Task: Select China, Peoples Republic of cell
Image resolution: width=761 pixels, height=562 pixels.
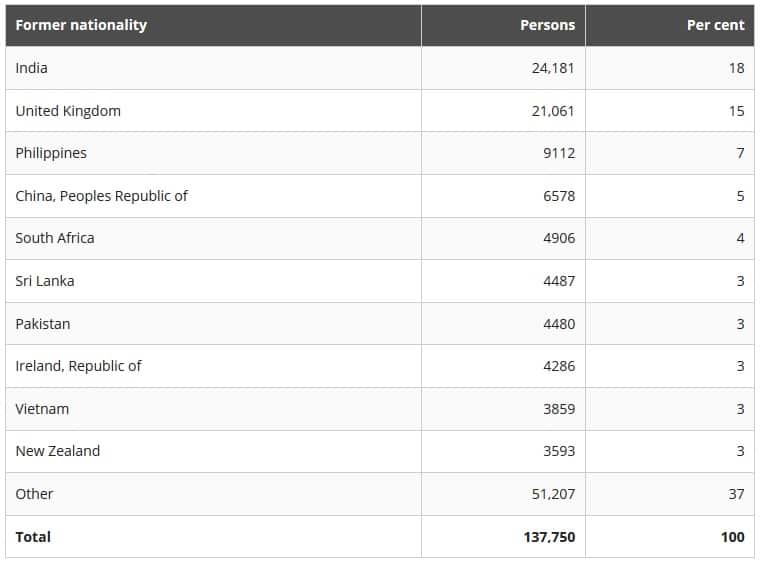Action: tap(101, 196)
